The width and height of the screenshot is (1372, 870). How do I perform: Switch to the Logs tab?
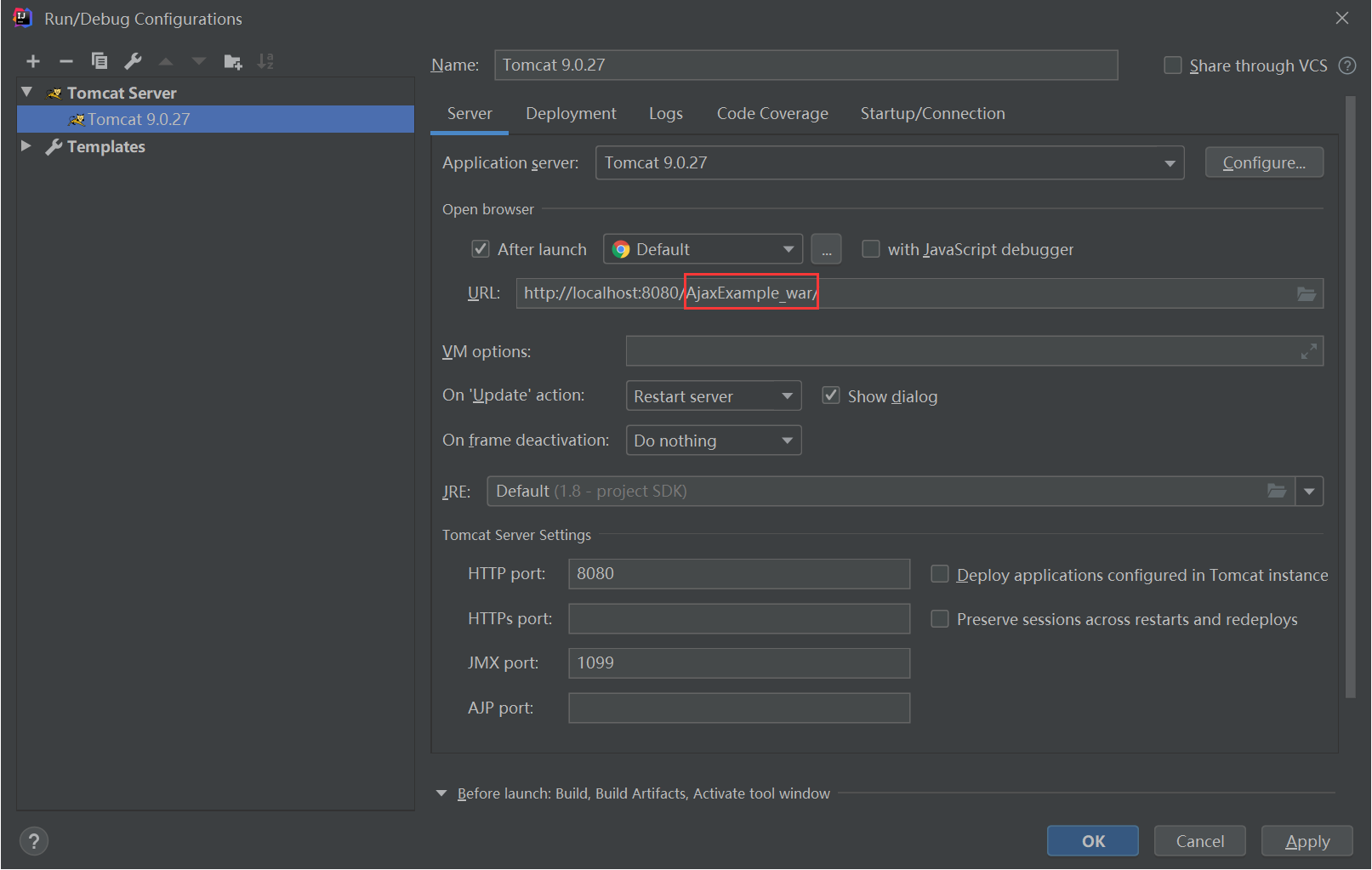click(x=666, y=114)
